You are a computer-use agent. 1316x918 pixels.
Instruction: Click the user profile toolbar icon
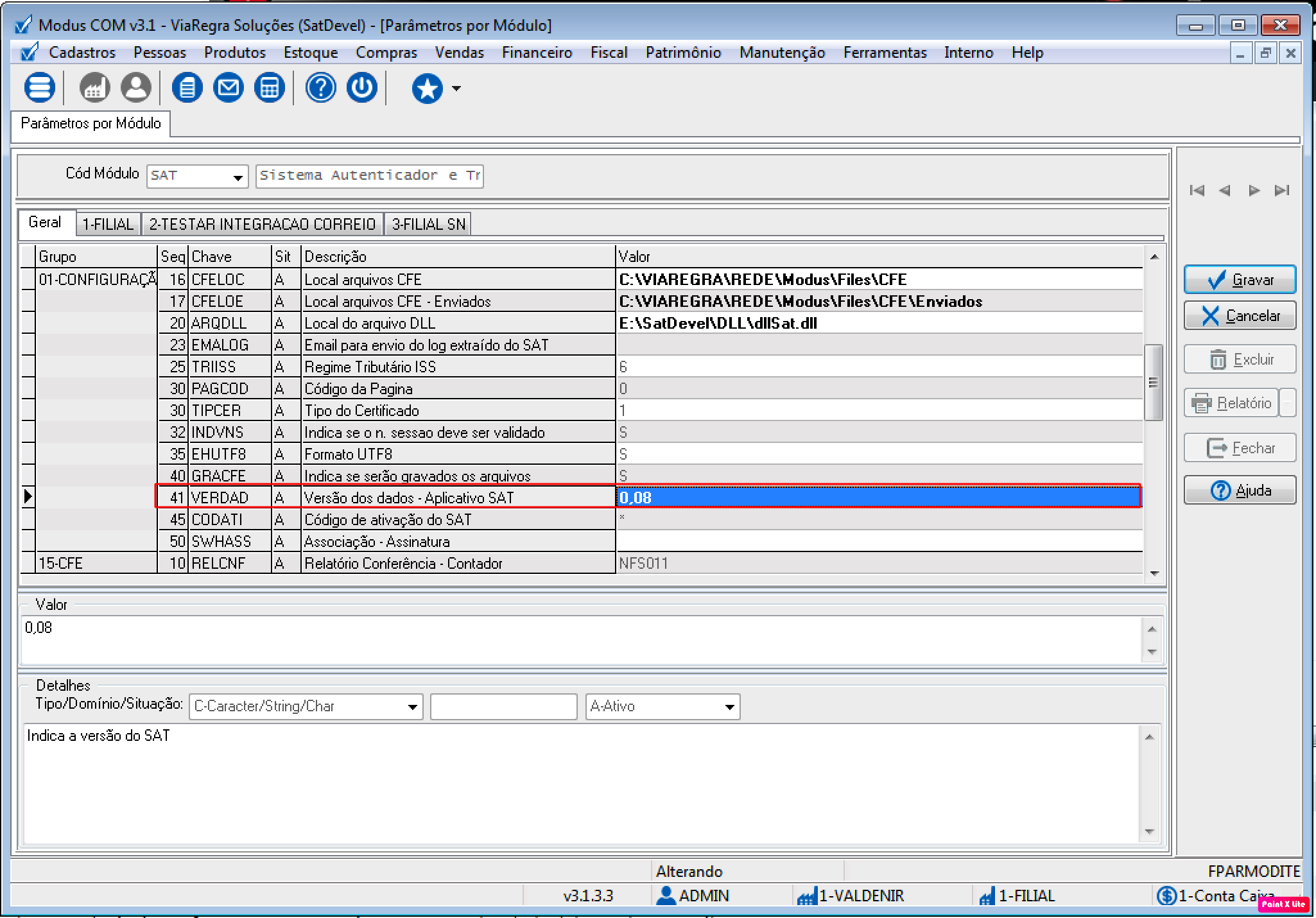(x=136, y=87)
